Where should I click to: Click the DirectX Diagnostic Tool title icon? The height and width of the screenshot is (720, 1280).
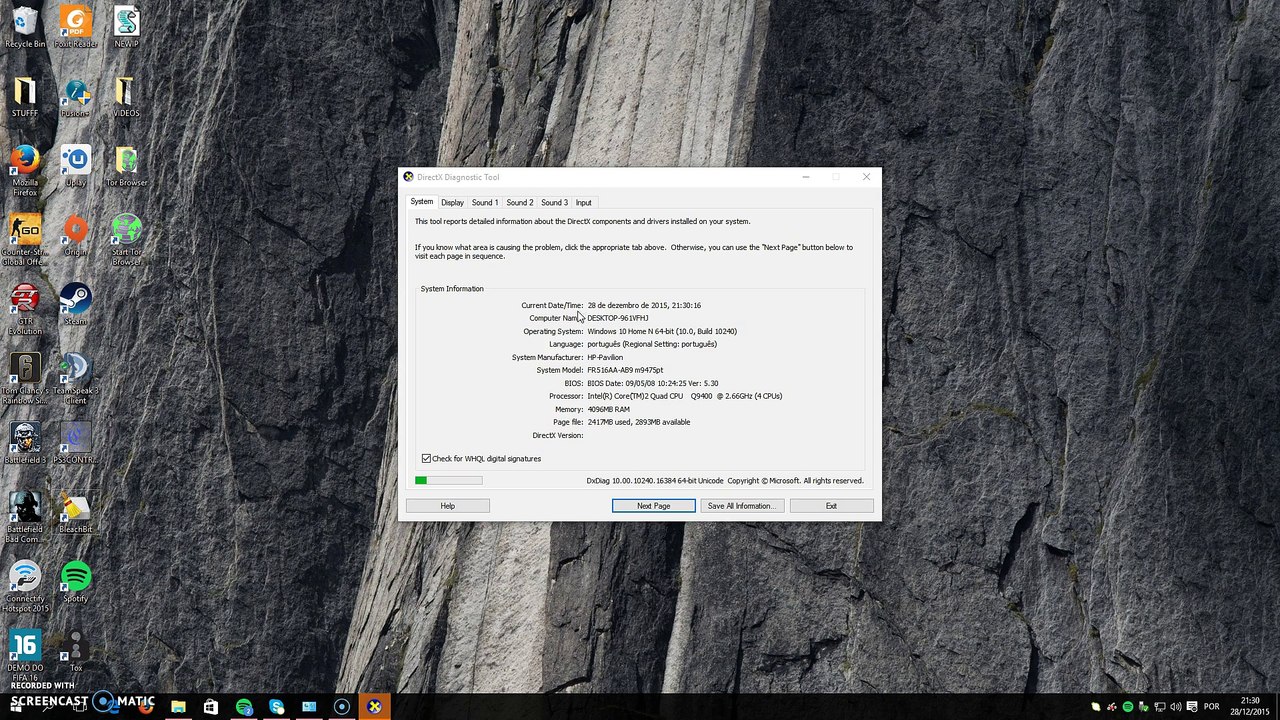tap(409, 177)
